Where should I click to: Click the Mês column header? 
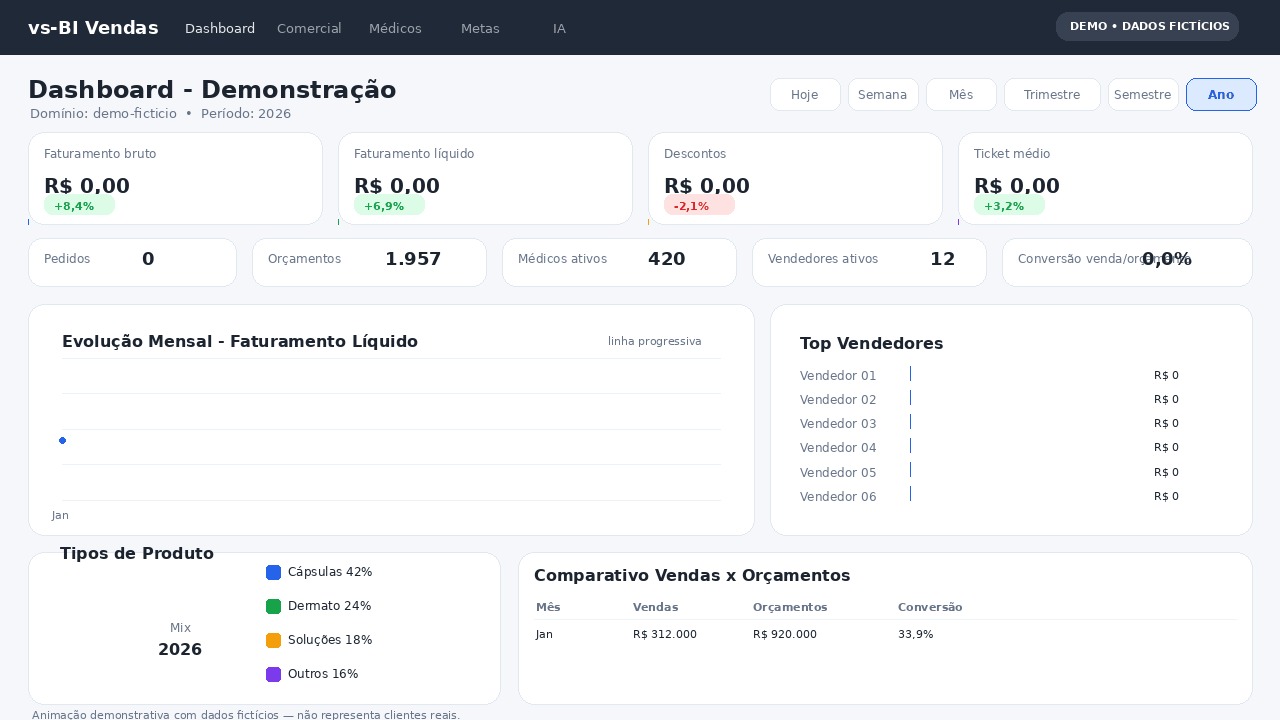[x=548, y=607]
